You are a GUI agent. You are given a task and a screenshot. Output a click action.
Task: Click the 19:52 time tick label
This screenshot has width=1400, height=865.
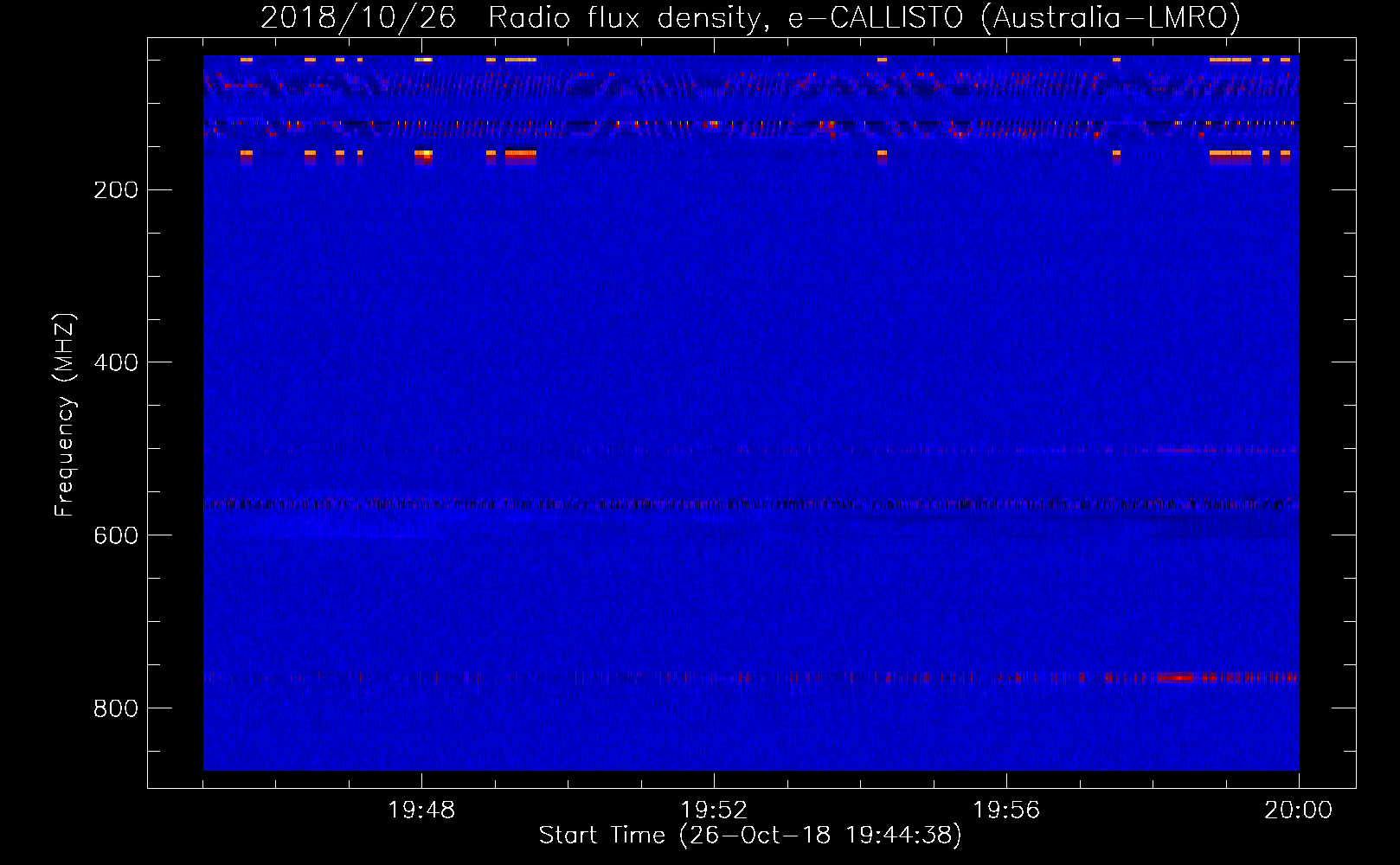coord(714,811)
